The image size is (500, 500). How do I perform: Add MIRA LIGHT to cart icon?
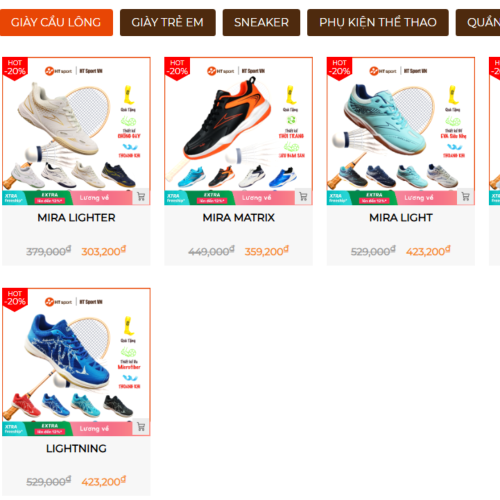pos(466,197)
